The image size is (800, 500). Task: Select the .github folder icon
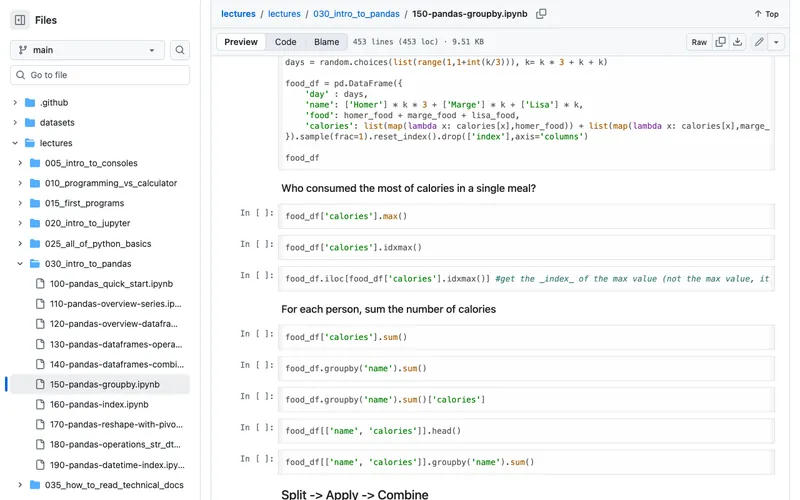[30, 103]
